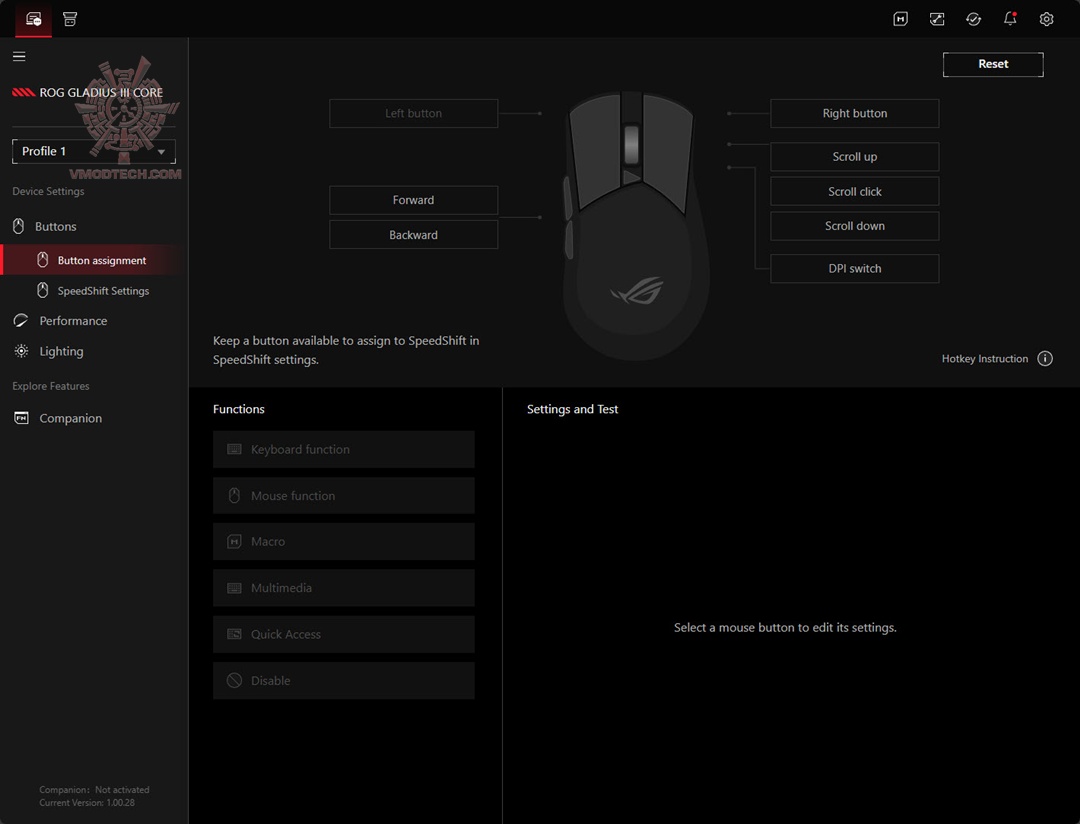Choose Mouse function option
This screenshot has width=1080, height=824.
click(344, 495)
